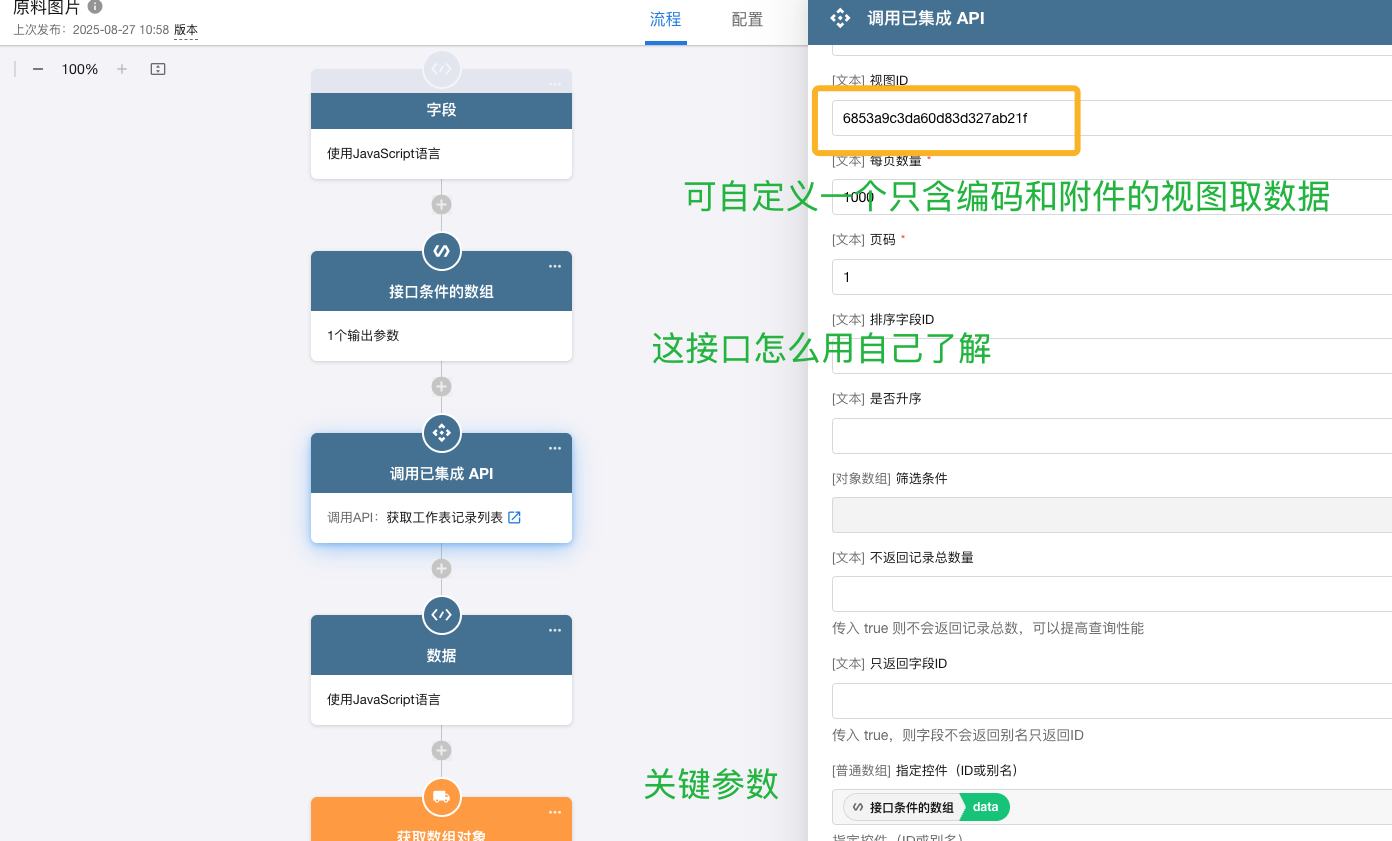The height and width of the screenshot is (841, 1392).
Task: Click the 接口条件的数组 data tag
Action: (926, 807)
